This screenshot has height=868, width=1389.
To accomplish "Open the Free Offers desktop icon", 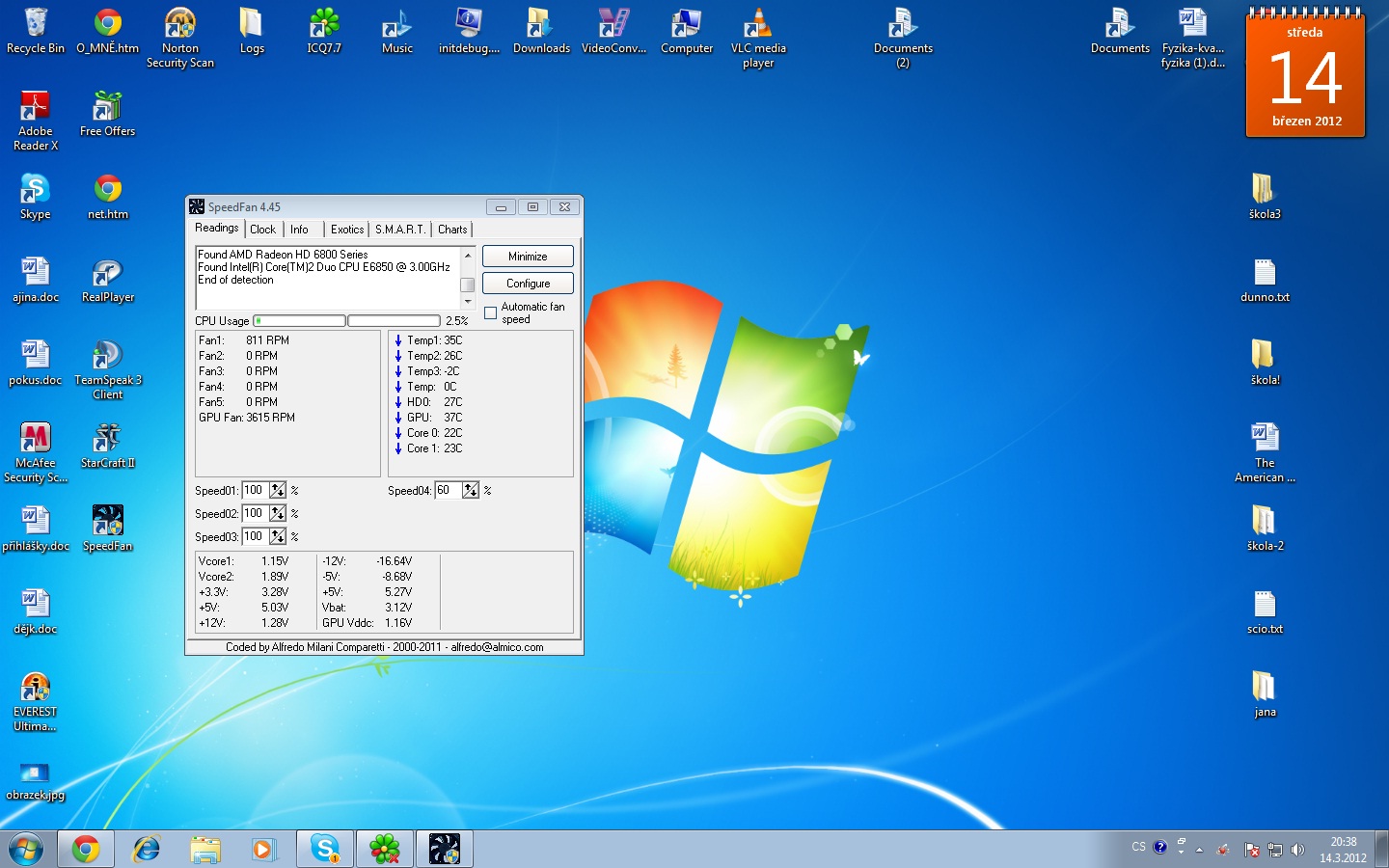I will coord(108,114).
